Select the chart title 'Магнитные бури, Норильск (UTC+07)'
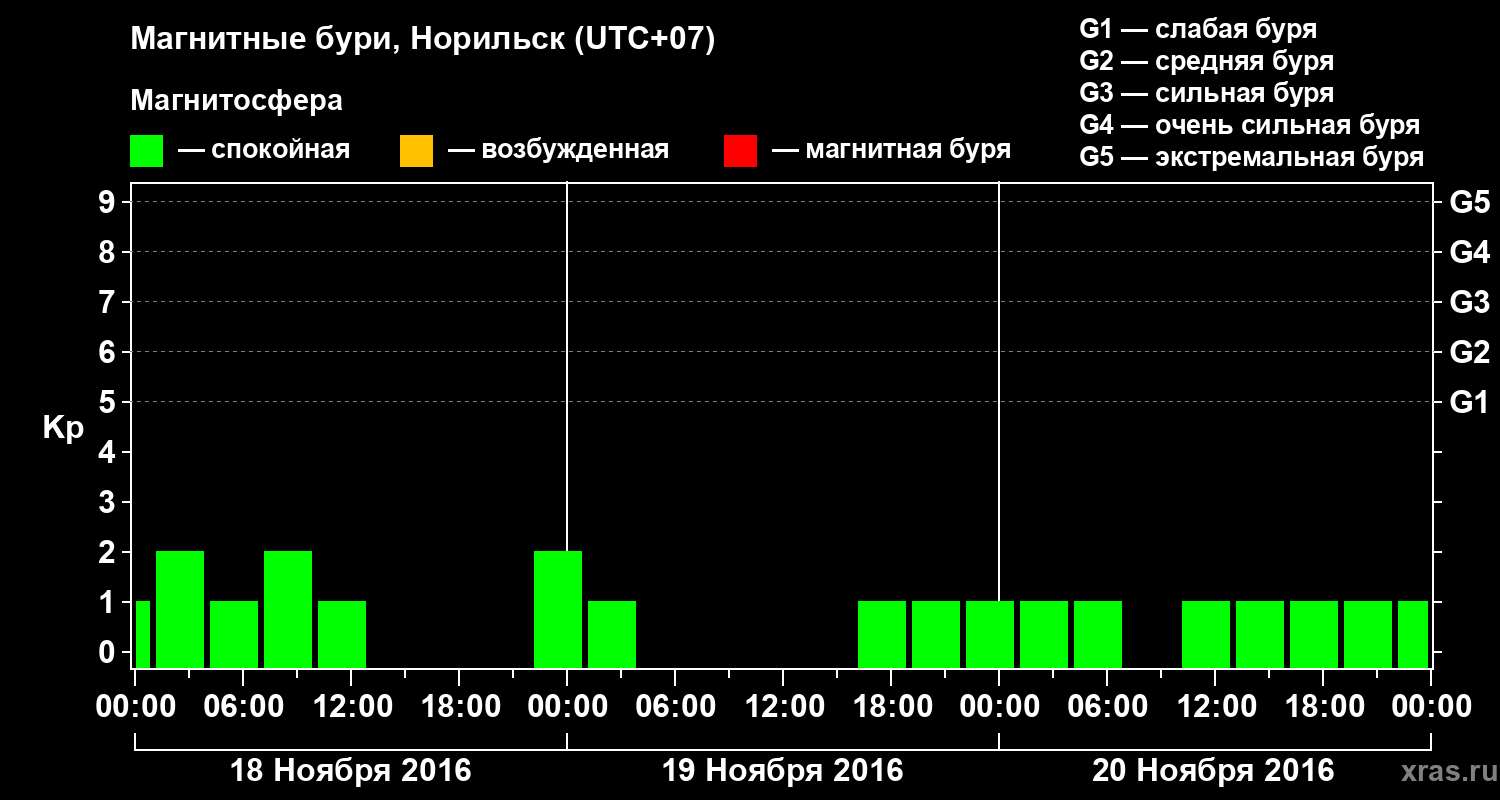Viewport: 1500px width, 800px height. pyautogui.click(x=423, y=40)
